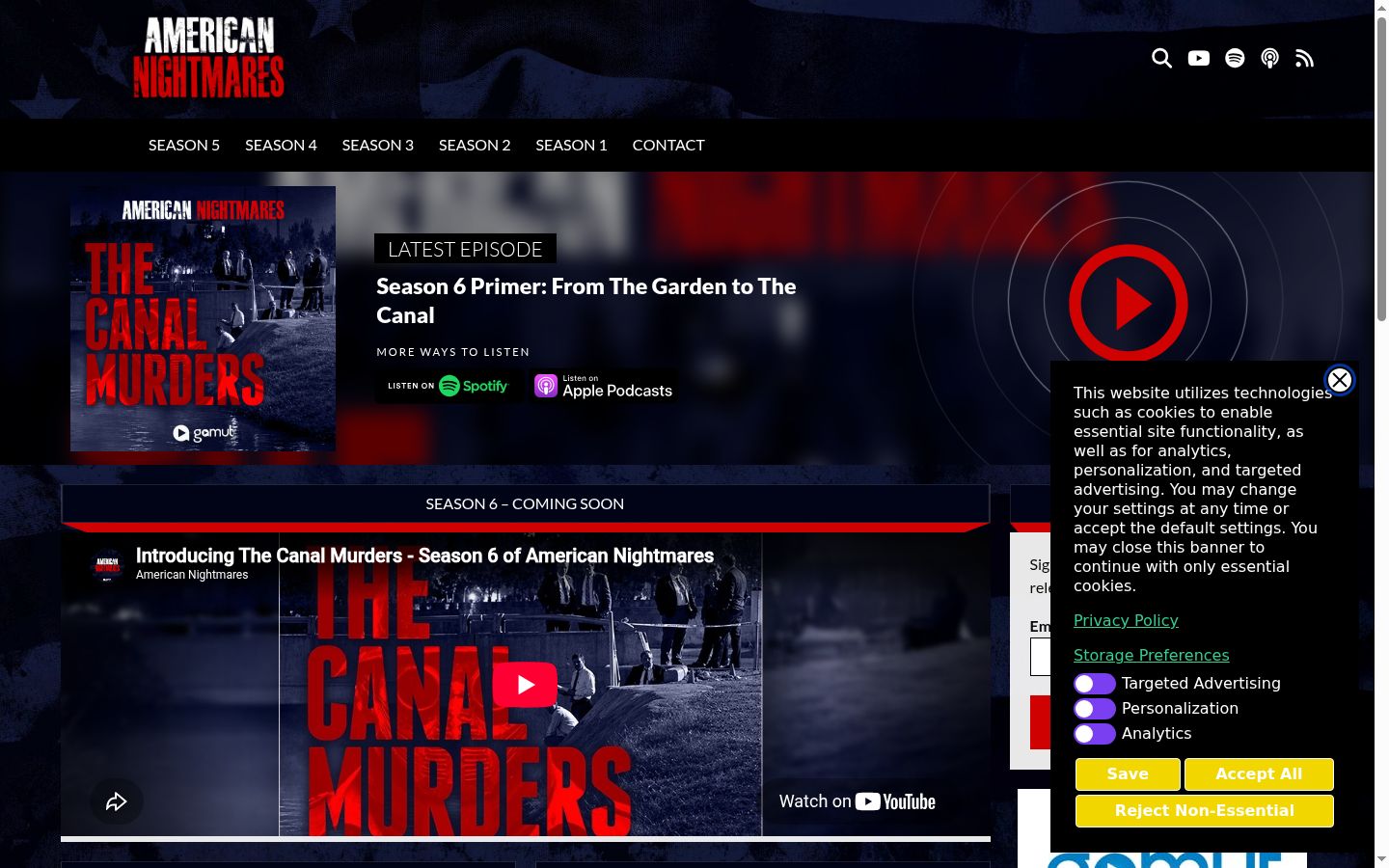Click the MORE WAYS TO LISTEN text
This screenshot has height=868, width=1389.
[x=453, y=352]
